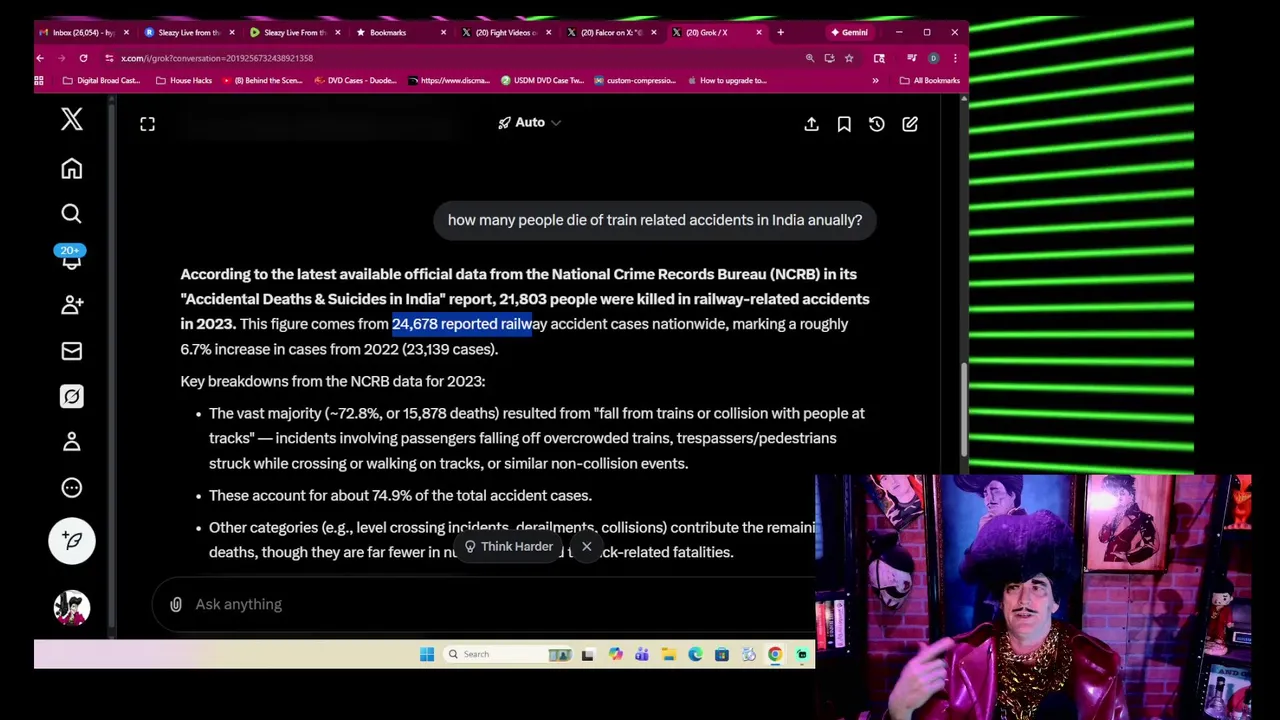
Task: Open Copilot from taskbar
Action: click(x=615, y=654)
